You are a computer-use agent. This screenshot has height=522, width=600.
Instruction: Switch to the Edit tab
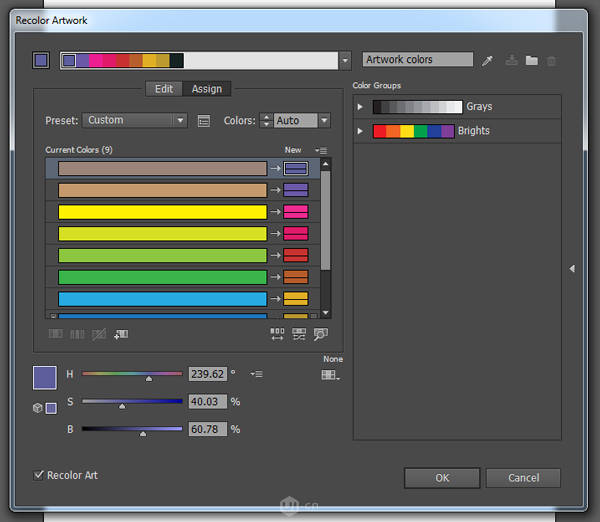pyautogui.click(x=164, y=89)
